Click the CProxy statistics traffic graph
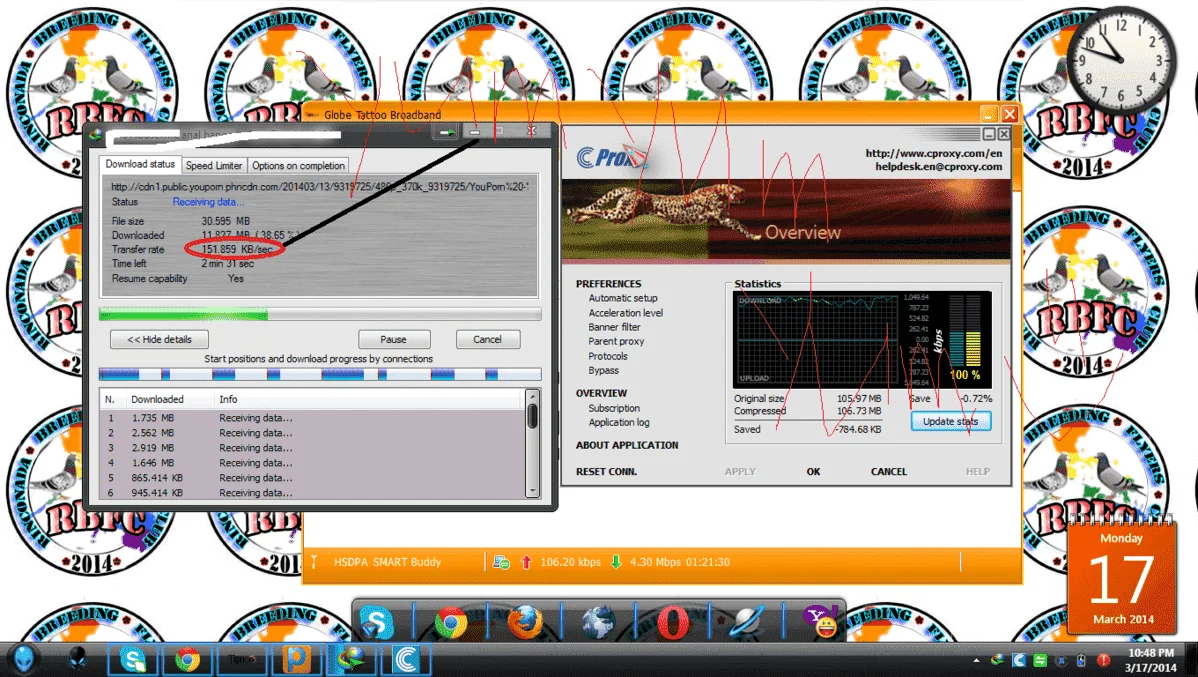 pos(815,339)
